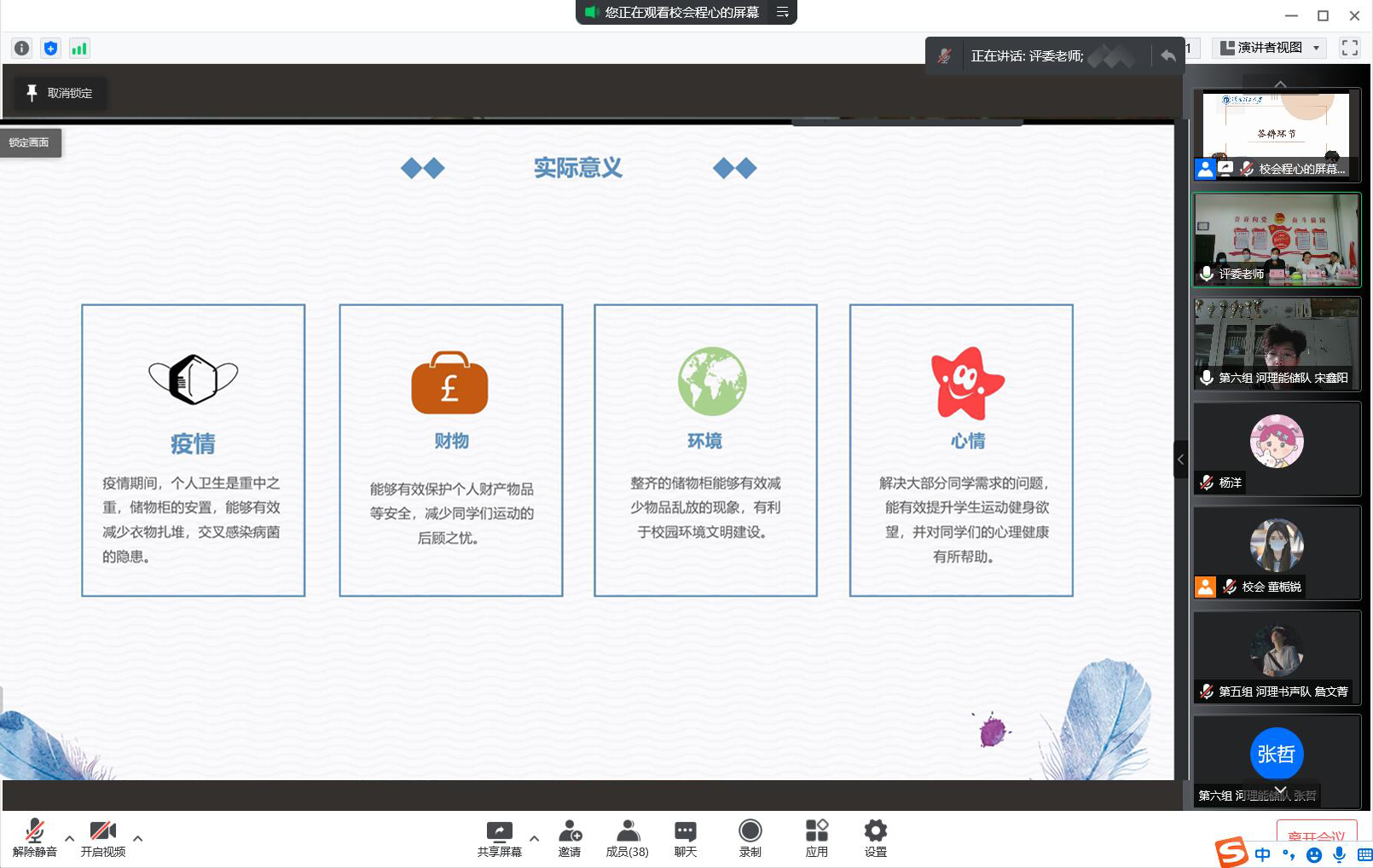The image size is (1373, 868).
Task: Open the Settings (设置) gear
Action: click(875, 837)
